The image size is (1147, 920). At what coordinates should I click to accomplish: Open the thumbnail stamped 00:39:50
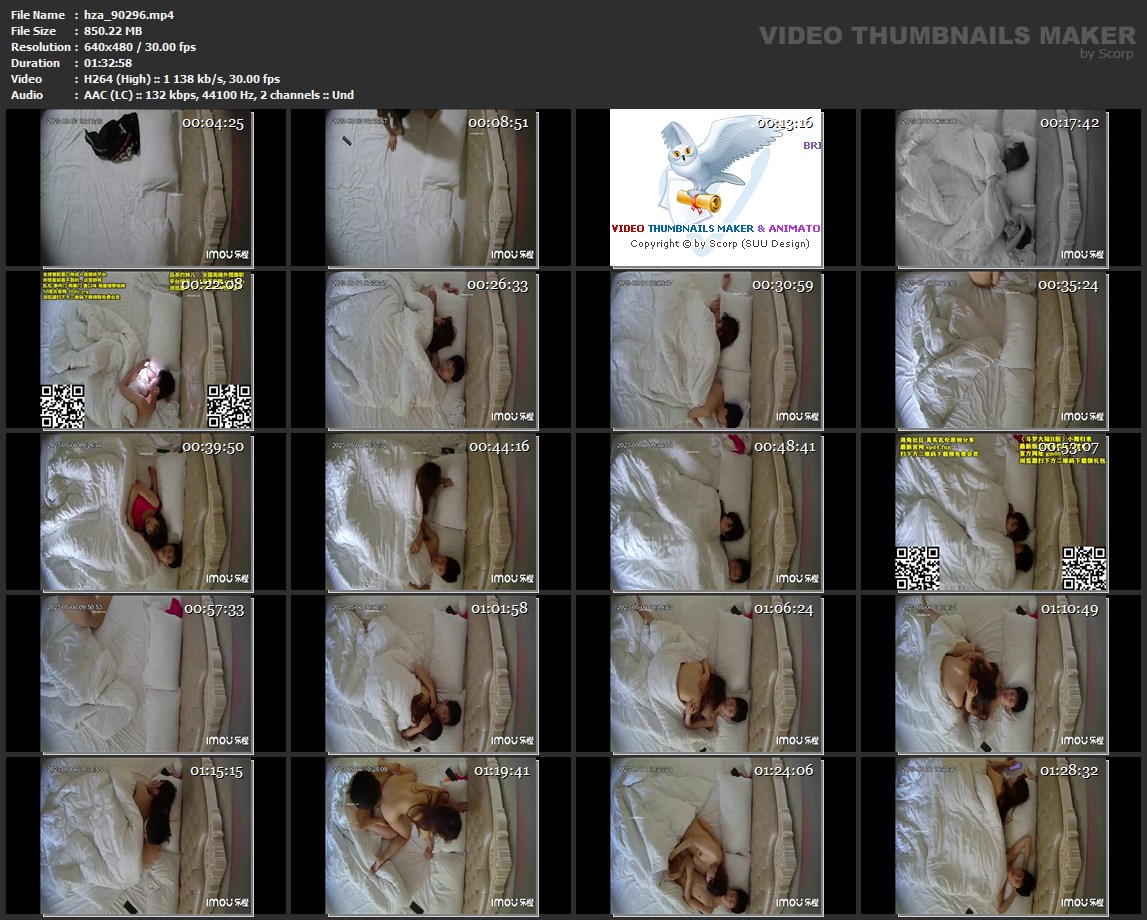tap(146, 512)
